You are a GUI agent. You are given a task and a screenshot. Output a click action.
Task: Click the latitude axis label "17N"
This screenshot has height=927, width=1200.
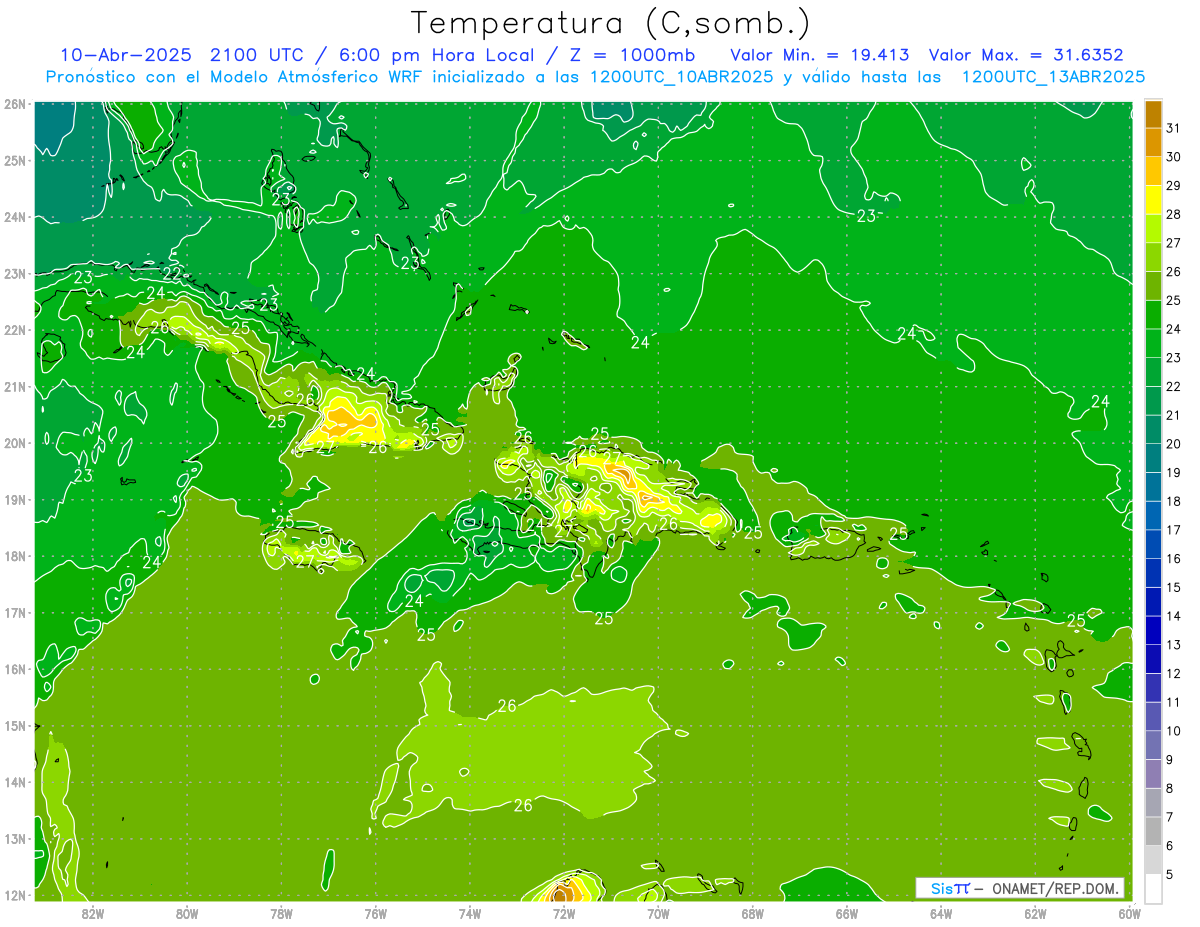tap(15, 612)
